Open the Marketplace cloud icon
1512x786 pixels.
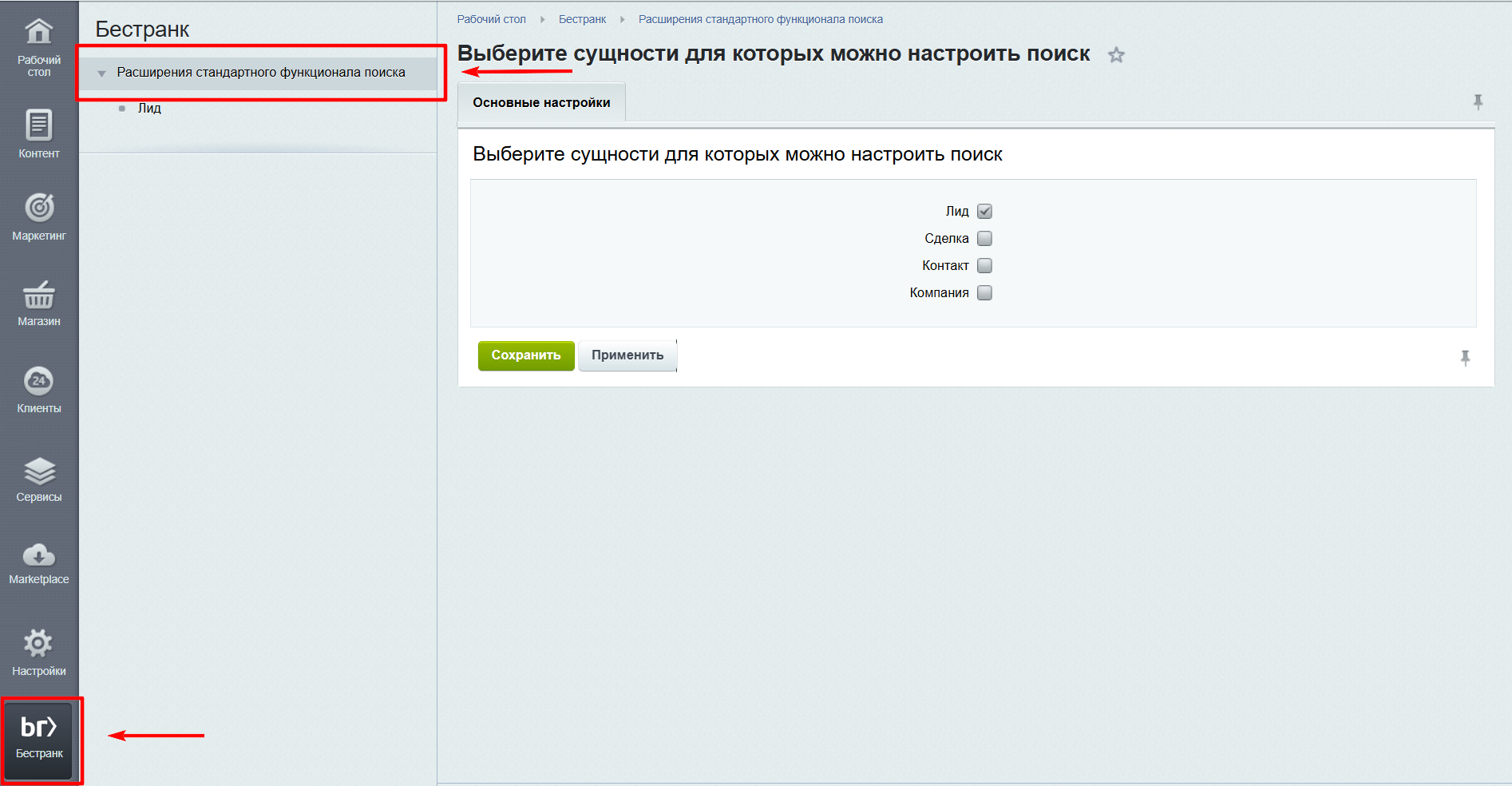click(x=38, y=555)
